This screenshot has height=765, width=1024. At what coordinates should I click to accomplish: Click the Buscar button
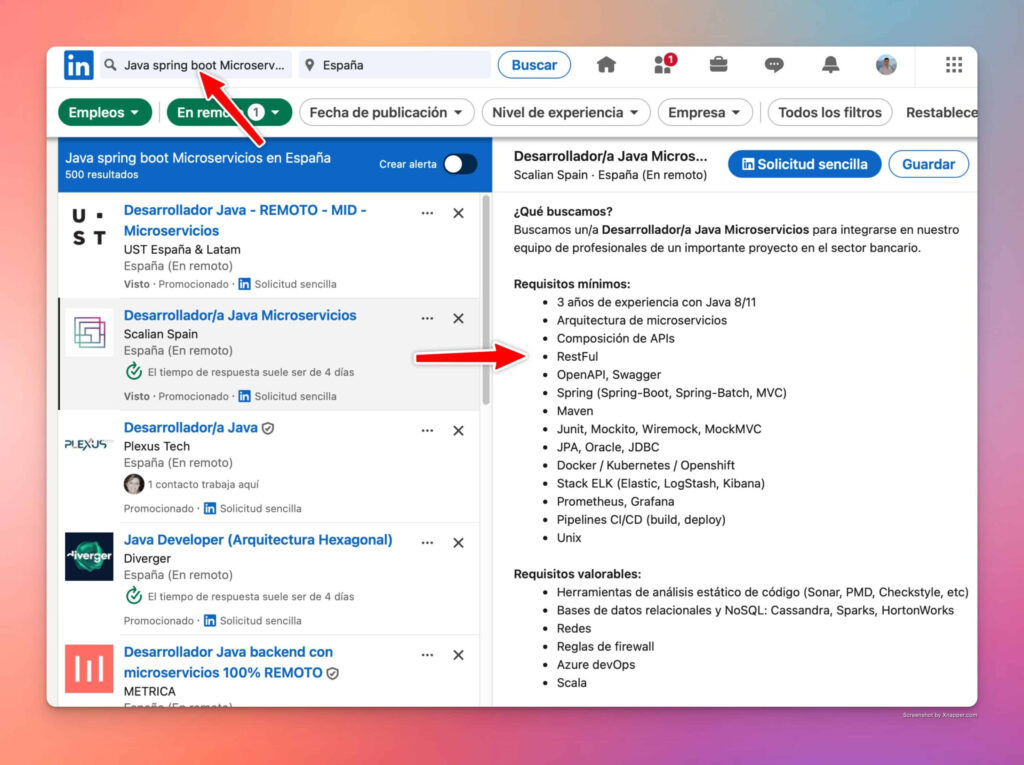(x=534, y=65)
